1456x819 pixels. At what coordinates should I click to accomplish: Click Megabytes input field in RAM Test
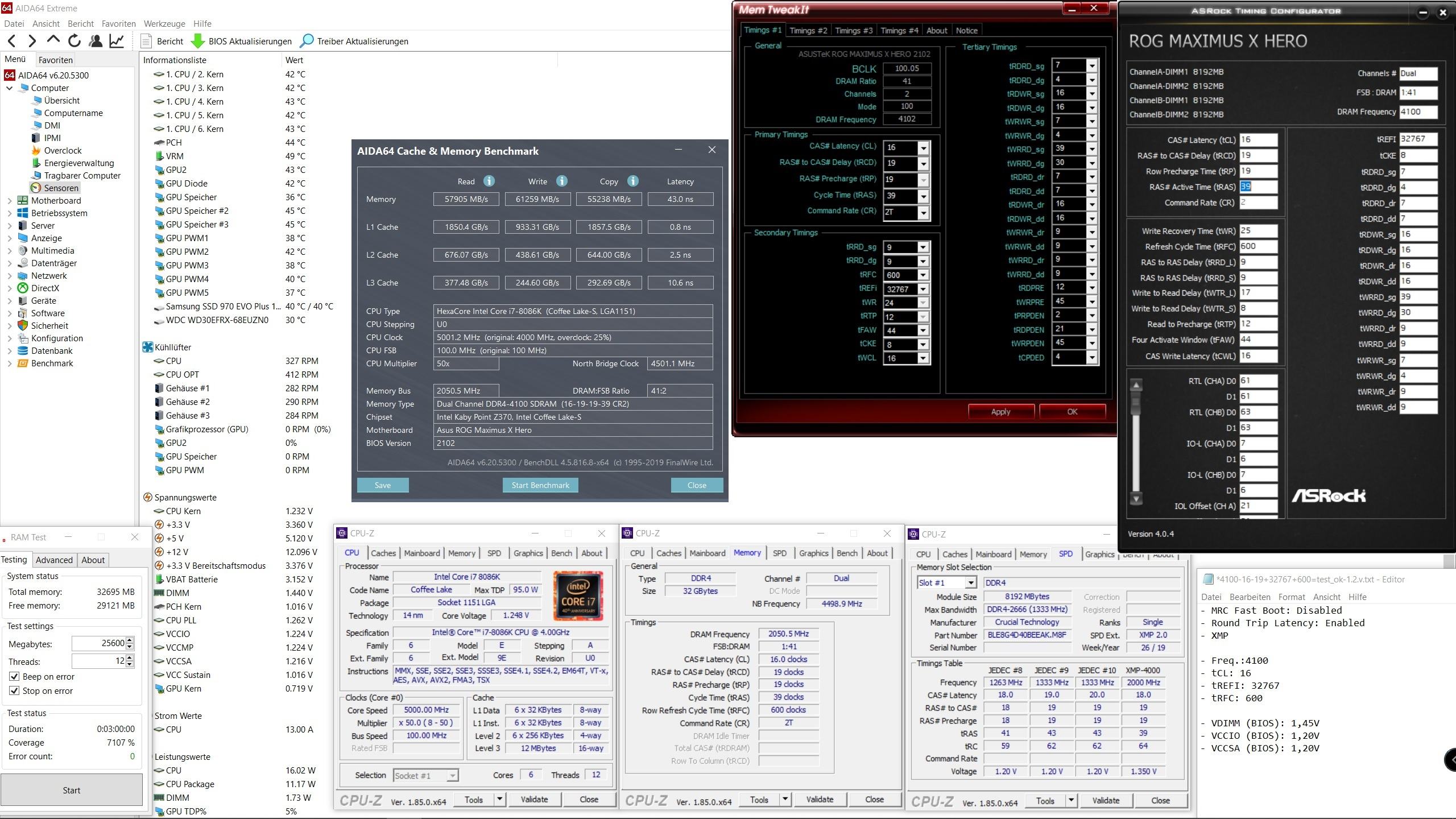(x=98, y=643)
